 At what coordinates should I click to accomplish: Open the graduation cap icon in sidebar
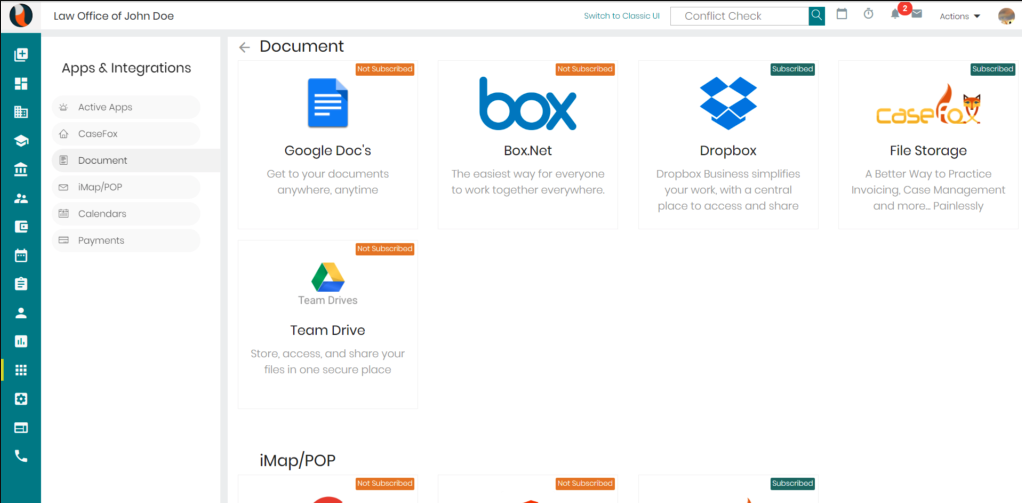[x=21, y=141]
